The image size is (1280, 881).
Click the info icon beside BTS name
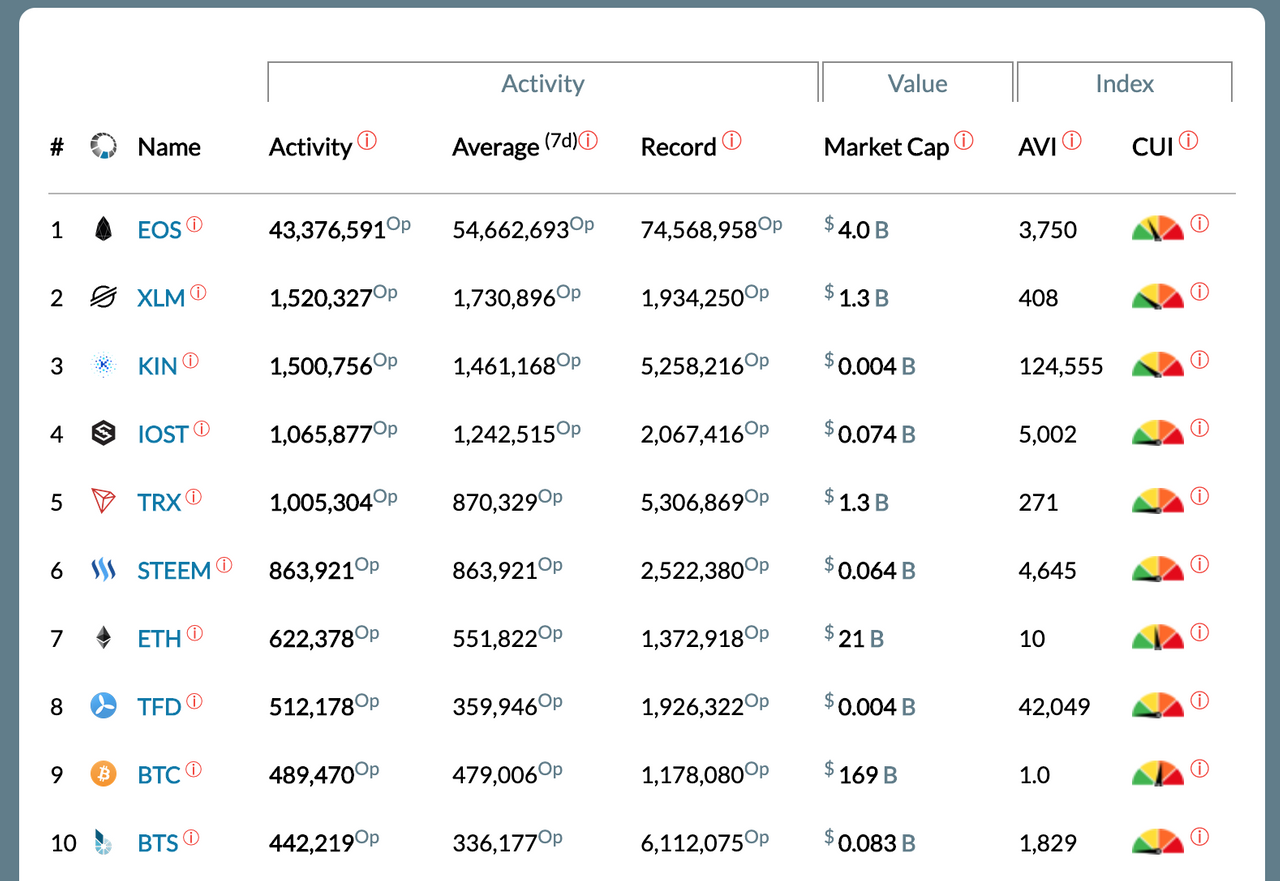click(x=191, y=837)
